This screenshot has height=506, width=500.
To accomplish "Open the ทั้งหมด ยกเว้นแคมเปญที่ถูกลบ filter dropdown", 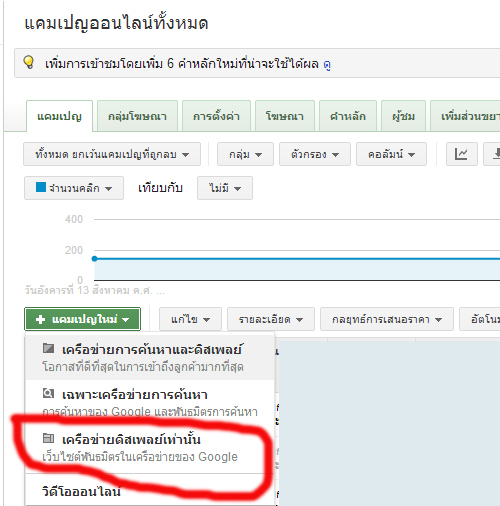I will pos(112,154).
